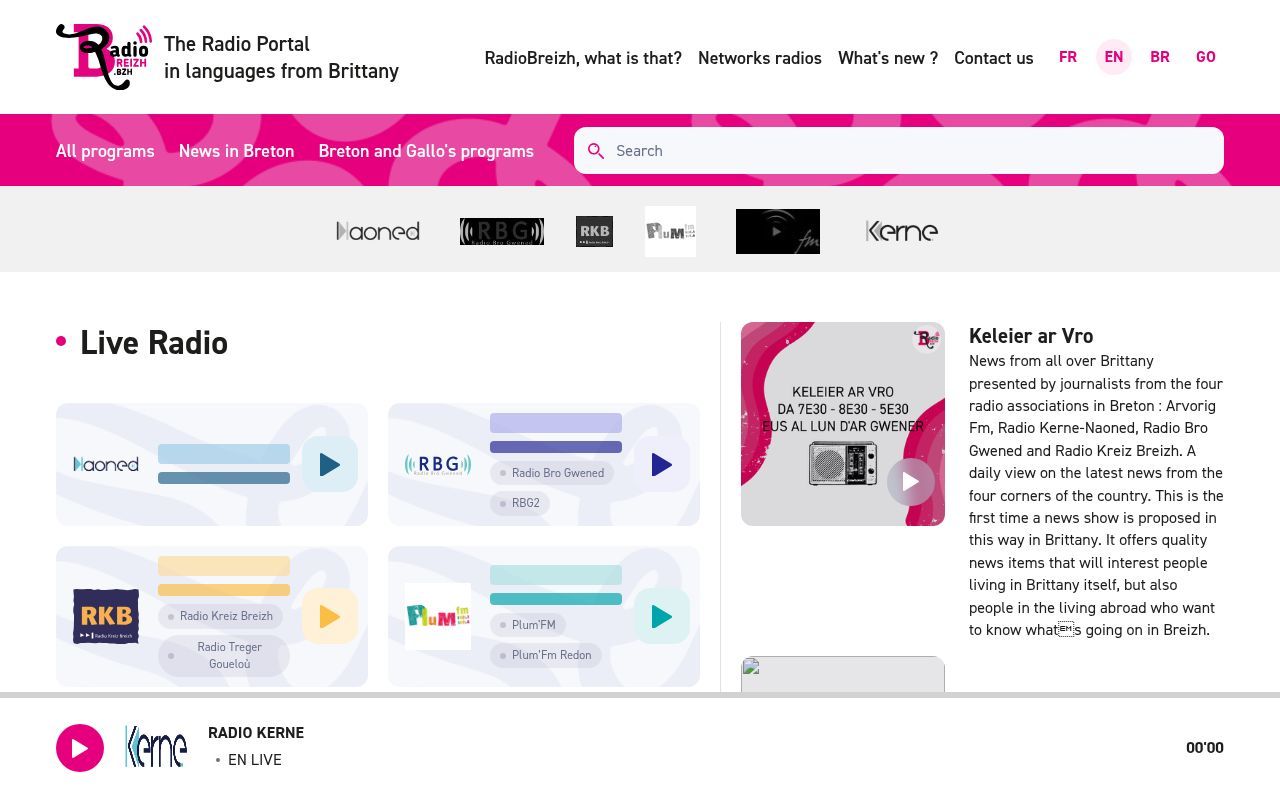Select the RBG2 stream
The height and width of the screenshot is (800, 1280).
tap(520, 503)
